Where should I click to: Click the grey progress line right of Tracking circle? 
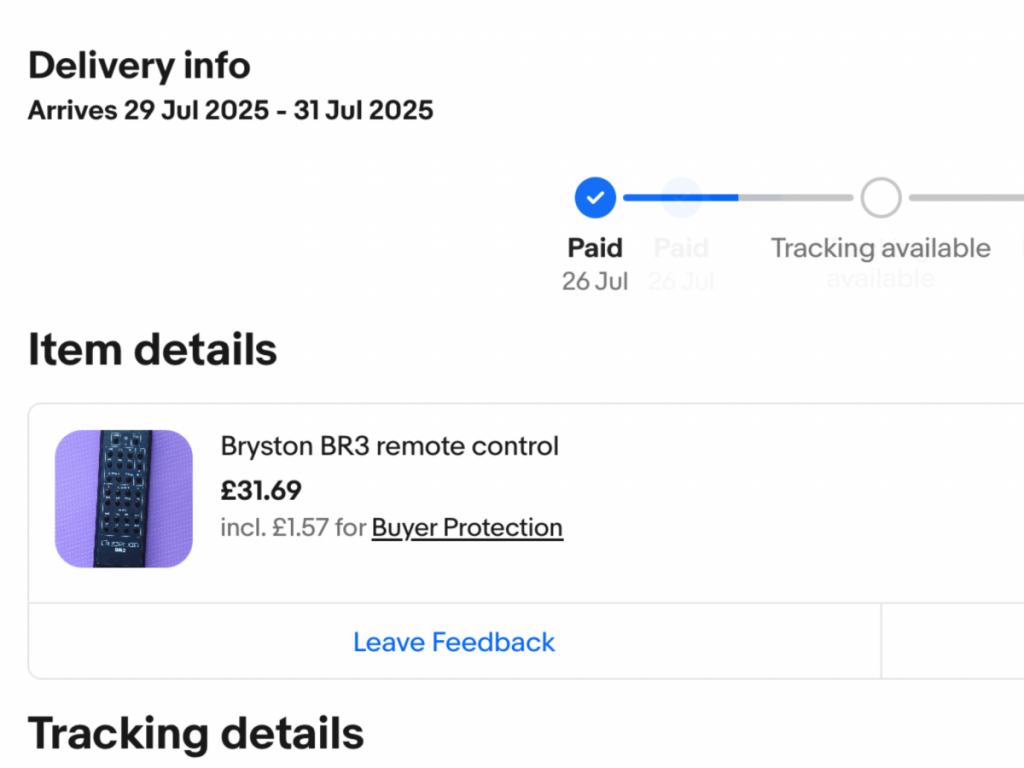967,197
